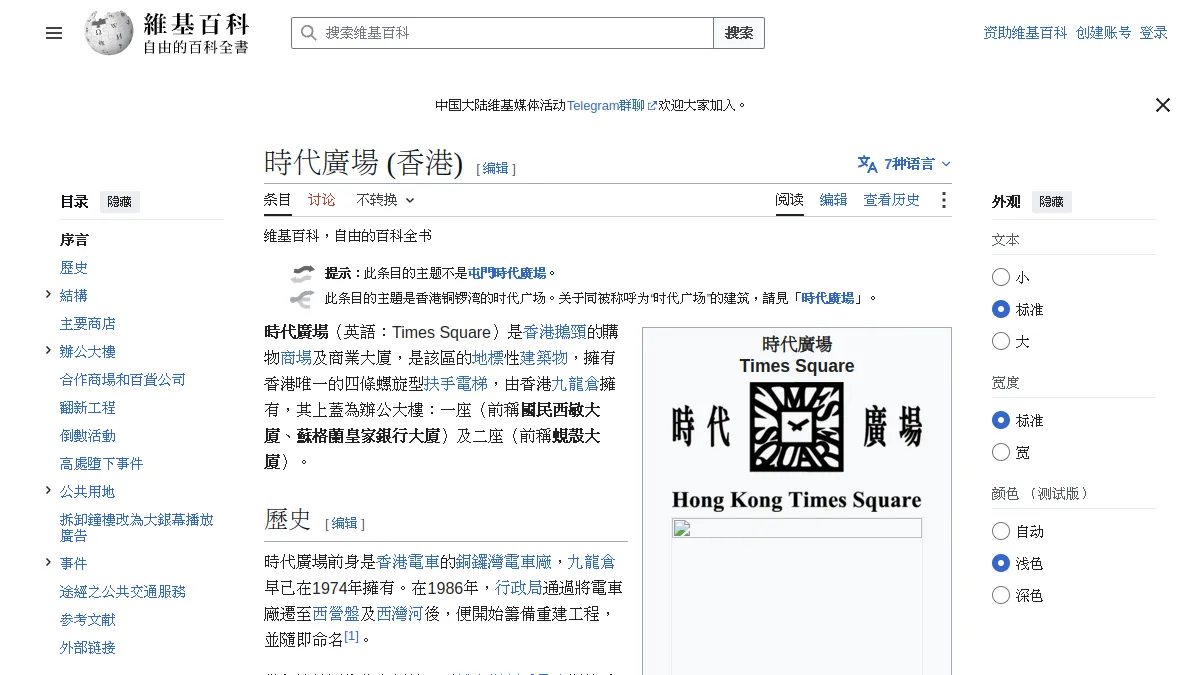This screenshot has height=675, width=1200.
Task: Dismiss the Telegram notice banner
Action: (1163, 105)
